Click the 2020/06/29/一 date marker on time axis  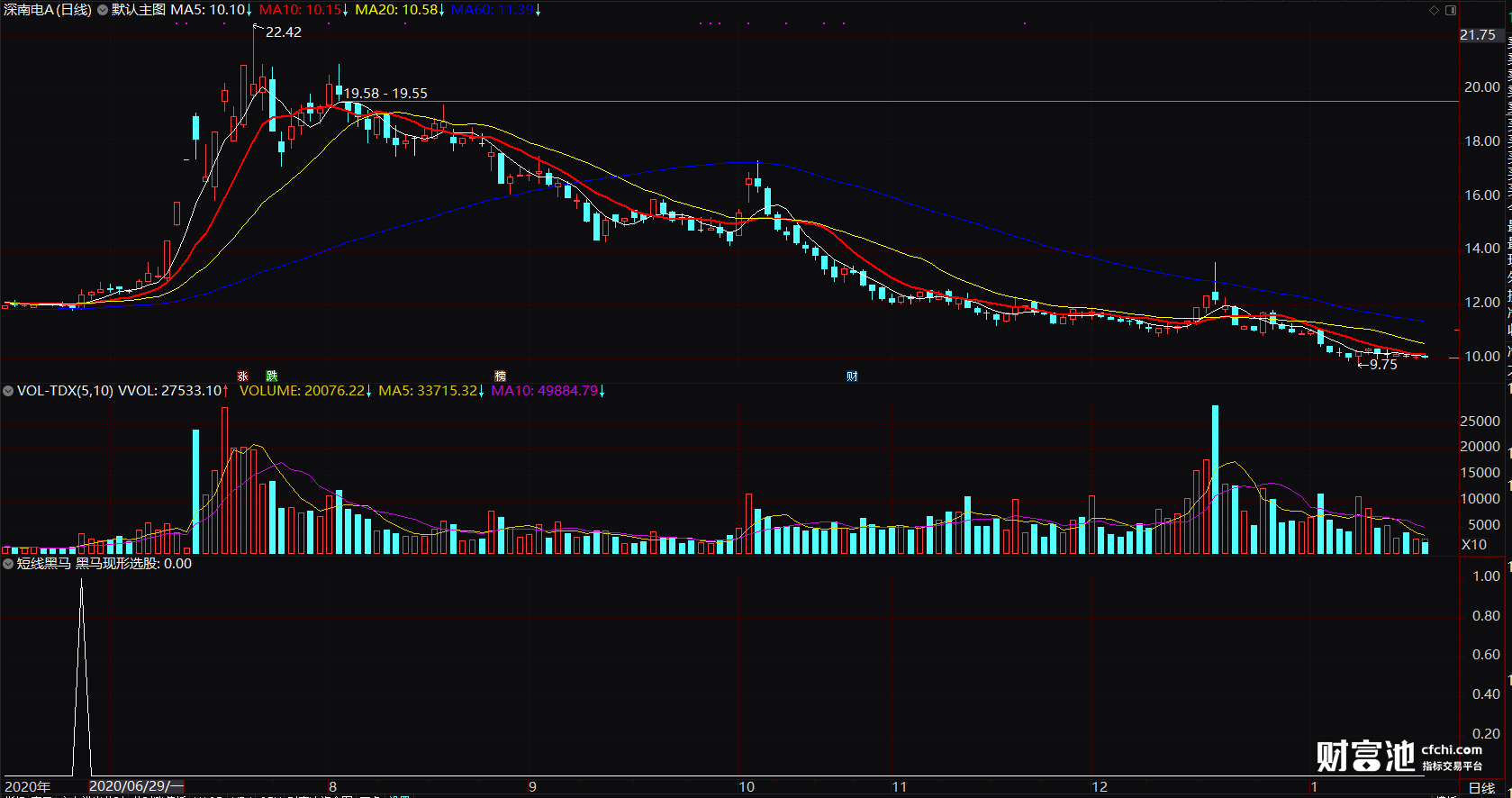pos(136,786)
